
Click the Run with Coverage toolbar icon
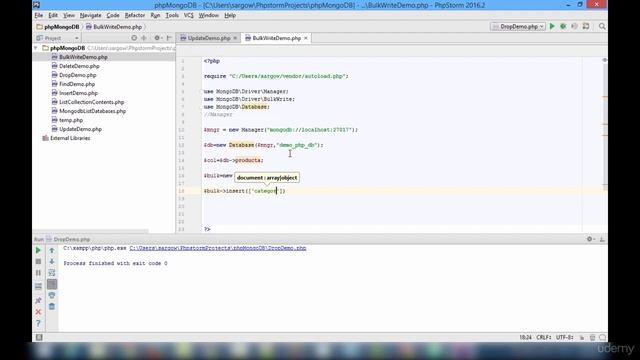pyautogui.click(x=574, y=26)
